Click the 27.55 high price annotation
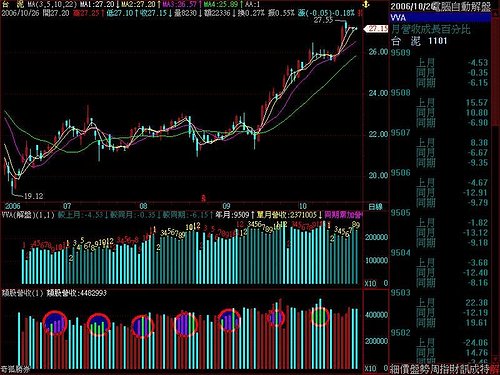500x375 pixels. (x=323, y=20)
